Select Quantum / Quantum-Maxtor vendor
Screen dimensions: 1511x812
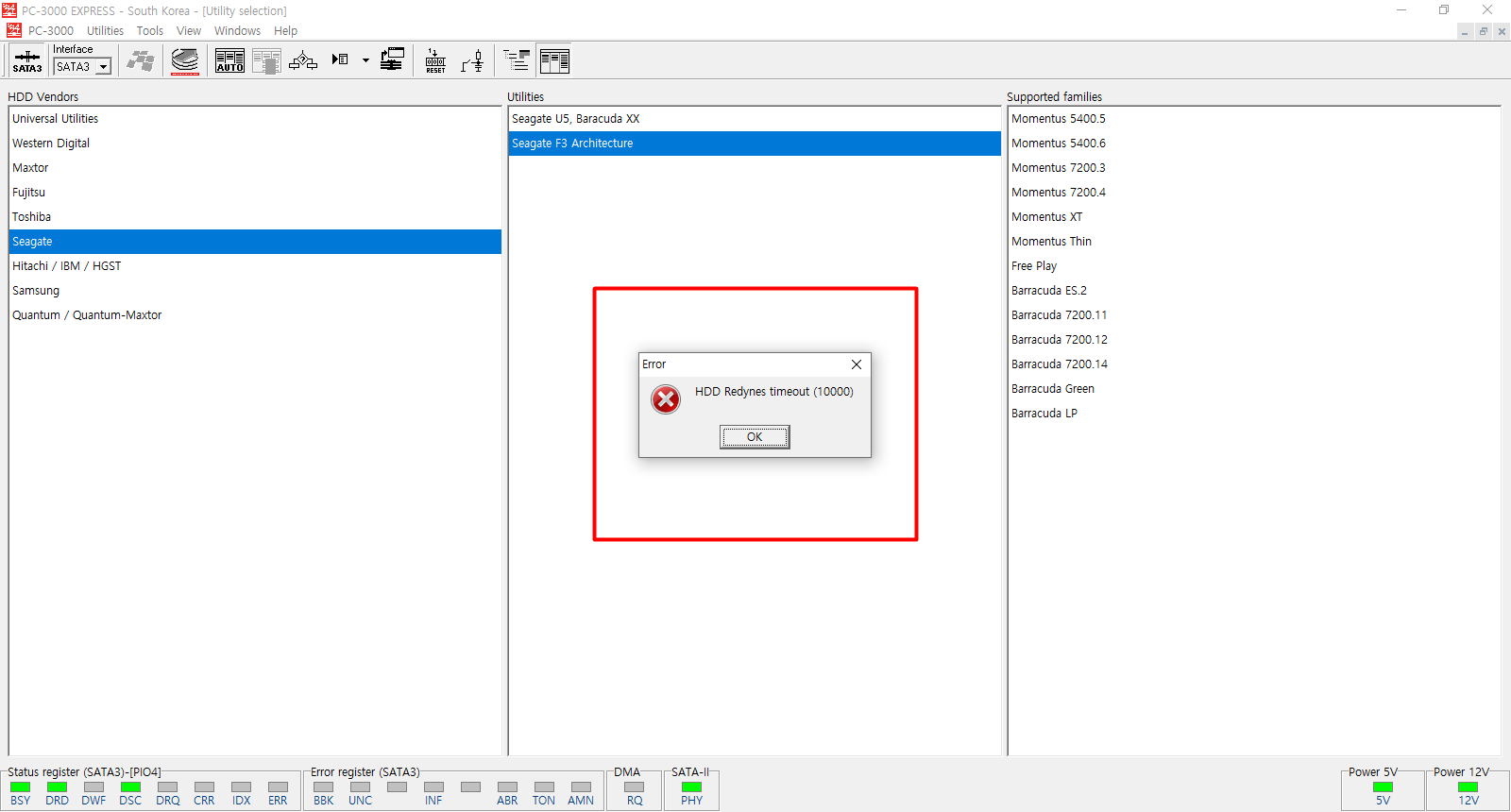coord(255,315)
